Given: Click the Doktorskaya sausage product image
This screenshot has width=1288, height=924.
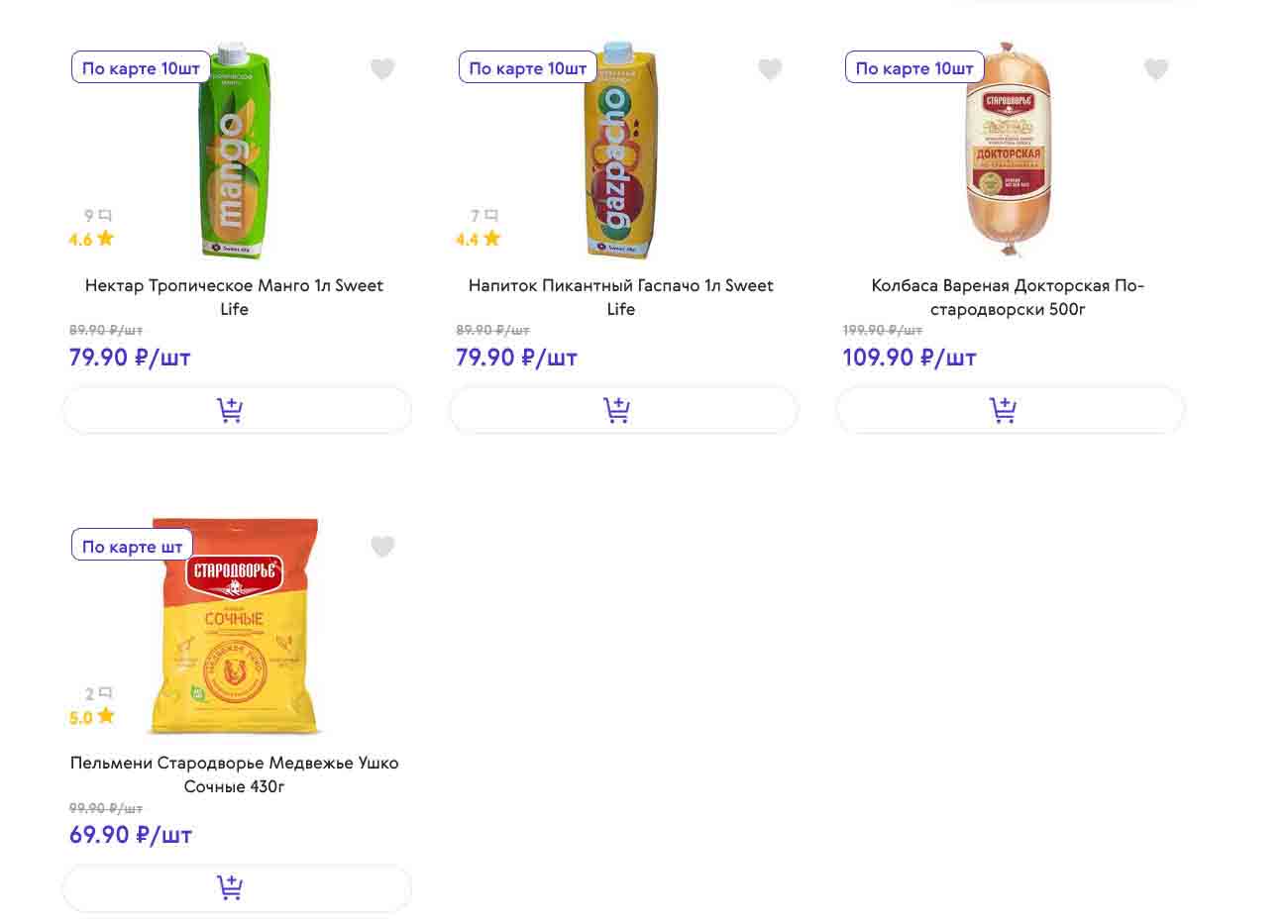Looking at the screenshot, I should pos(1008,149).
